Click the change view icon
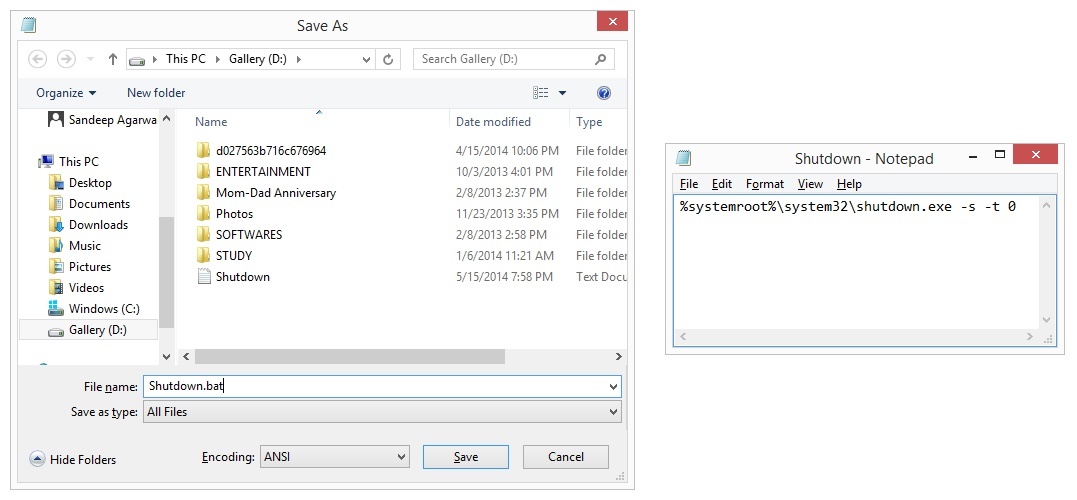The width and height of the screenshot is (1077, 500). pos(541,93)
